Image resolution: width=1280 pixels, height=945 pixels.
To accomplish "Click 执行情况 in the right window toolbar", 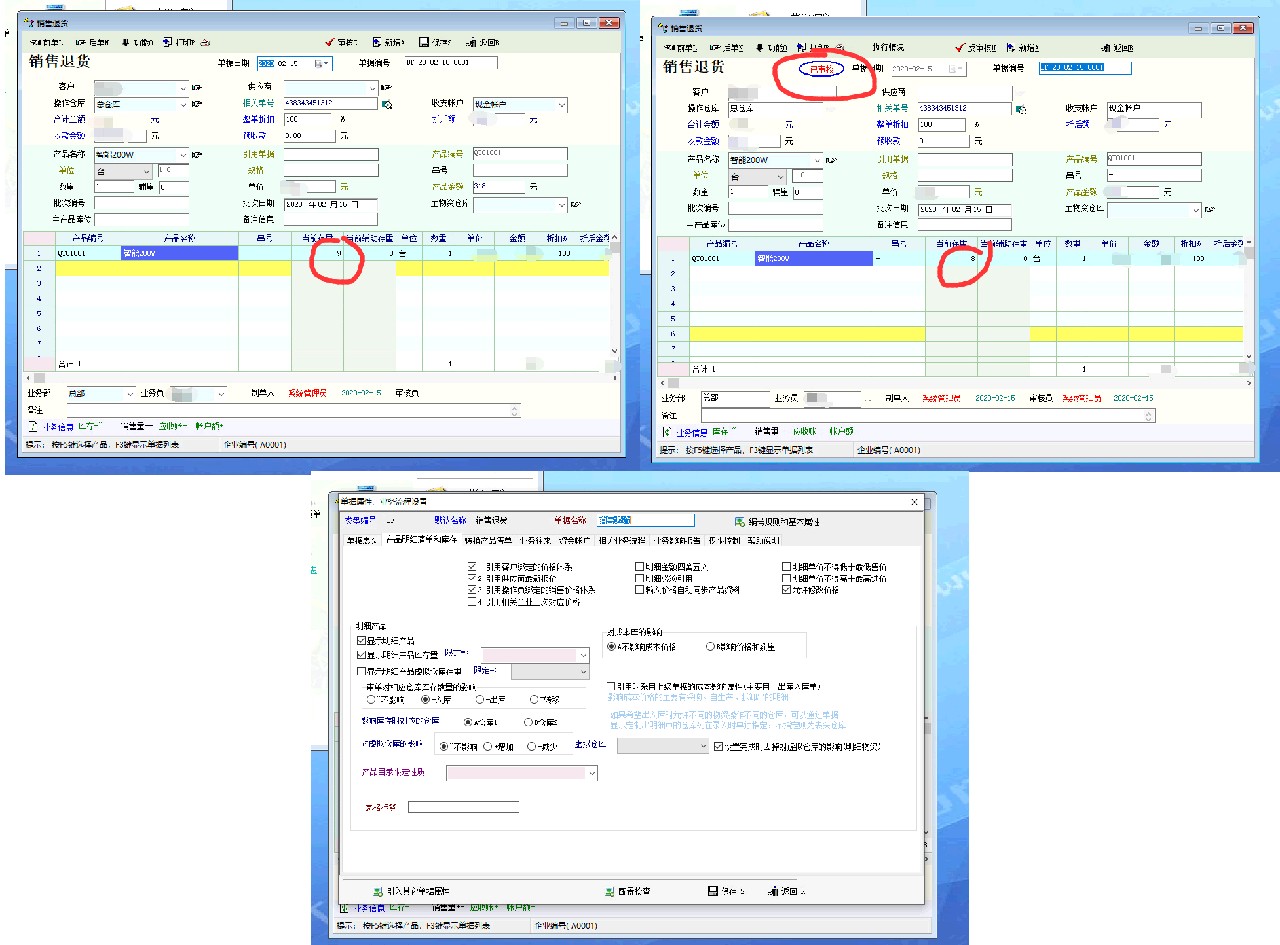I will click(889, 48).
